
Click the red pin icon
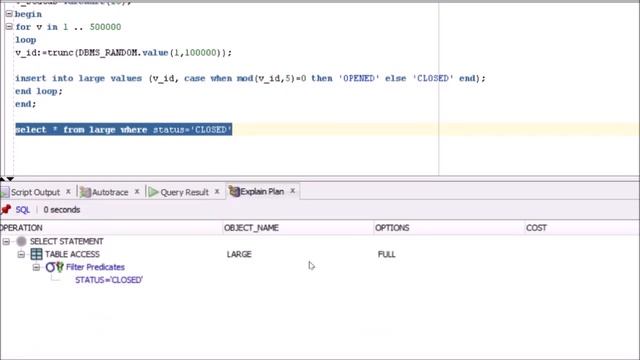6,209
